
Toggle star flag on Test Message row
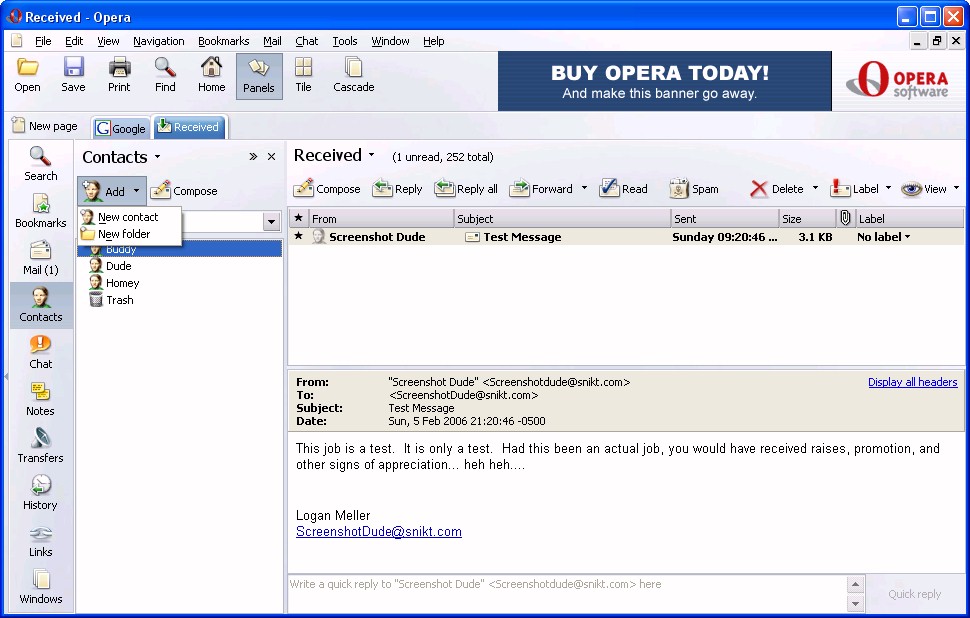click(x=298, y=237)
